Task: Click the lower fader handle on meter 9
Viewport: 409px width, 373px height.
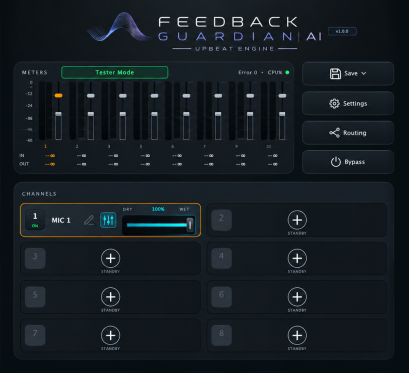Action: [250, 114]
